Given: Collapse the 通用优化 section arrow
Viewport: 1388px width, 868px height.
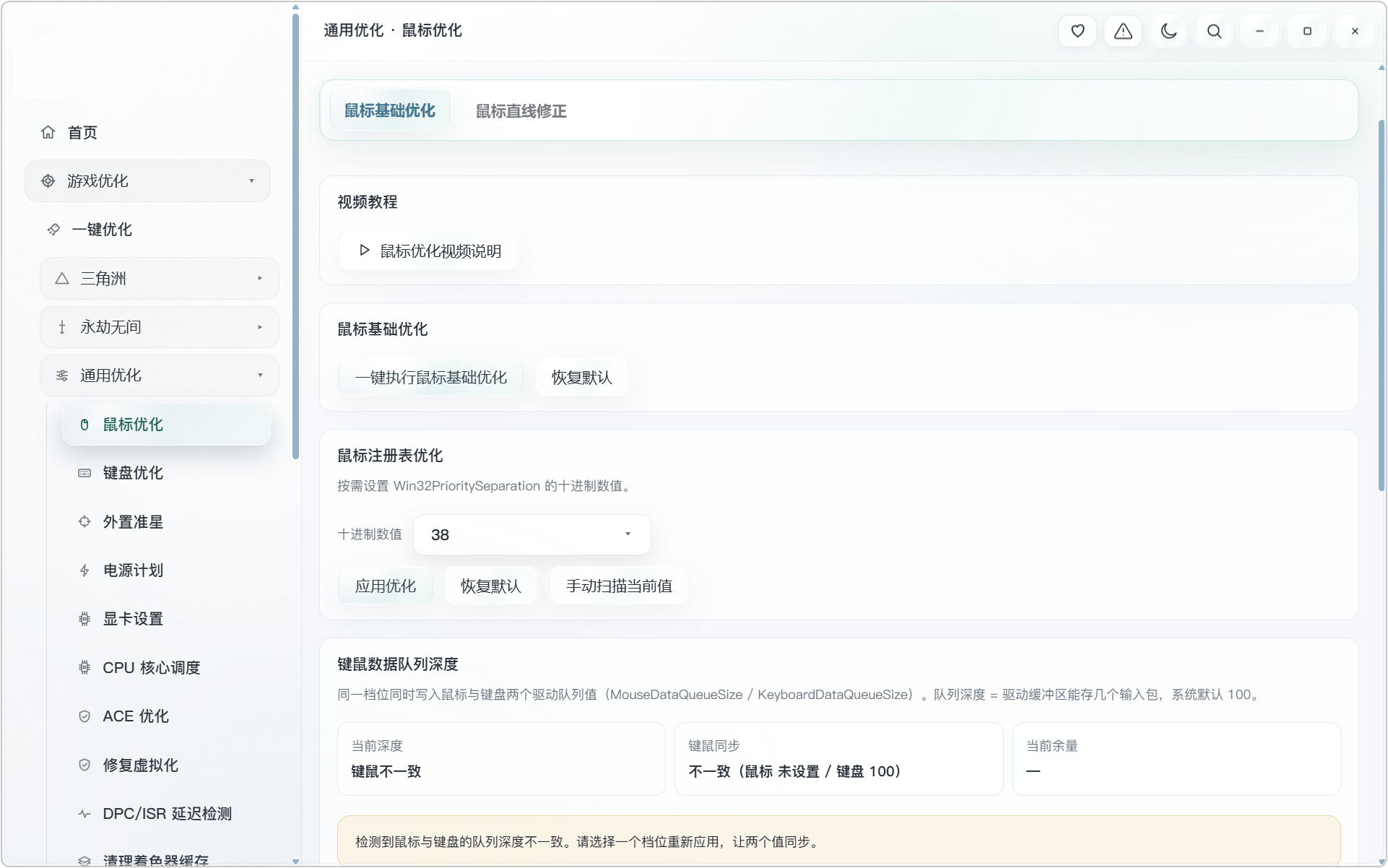Looking at the screenshot, I should tap(260, 376).
